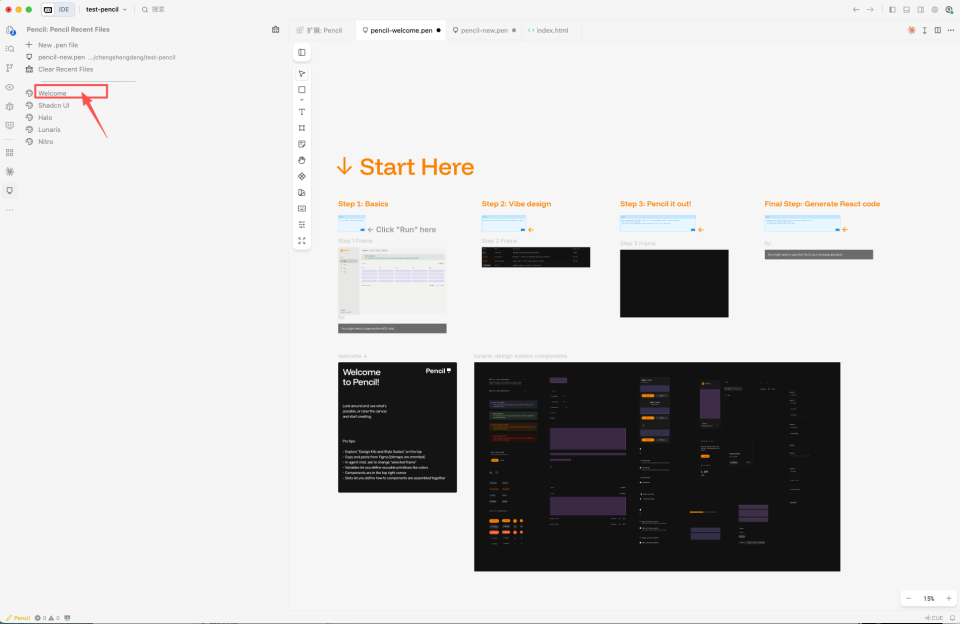Open the Claude starburst view in the activity bar
The width and height of the screenshot is (960, 624).
click(10, 171)
